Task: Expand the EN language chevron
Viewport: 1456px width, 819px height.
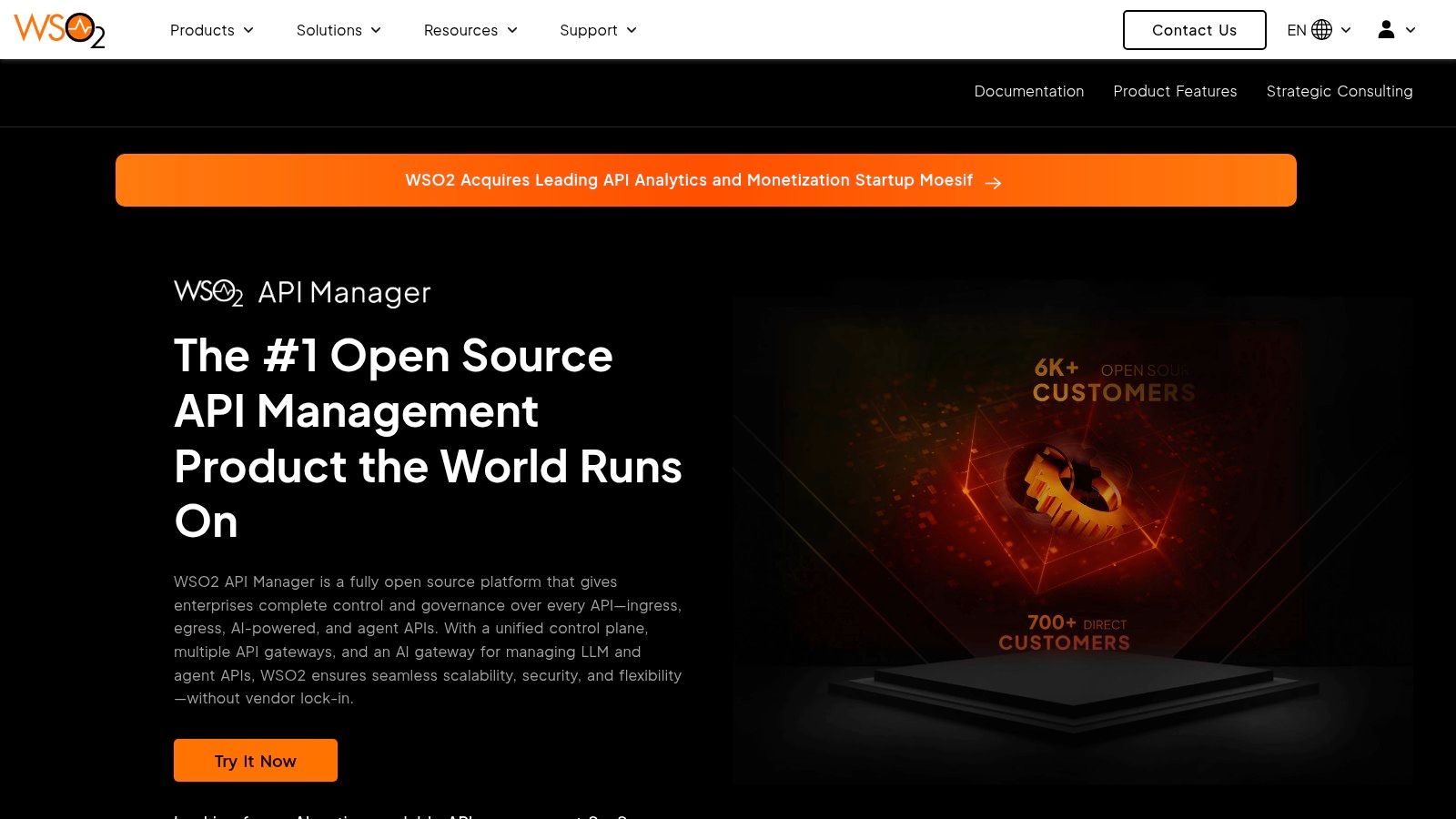Action: (x=1346, y=30)
